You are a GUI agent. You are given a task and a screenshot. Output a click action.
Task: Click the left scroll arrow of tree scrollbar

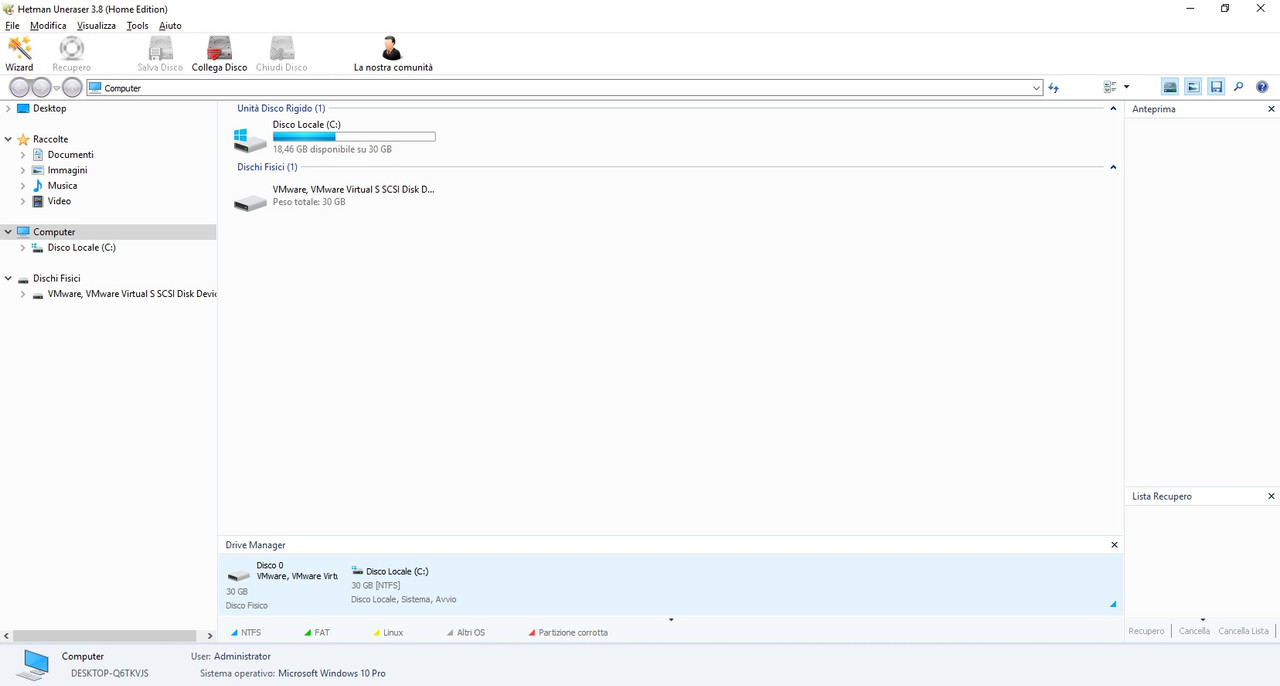[6, 635]
